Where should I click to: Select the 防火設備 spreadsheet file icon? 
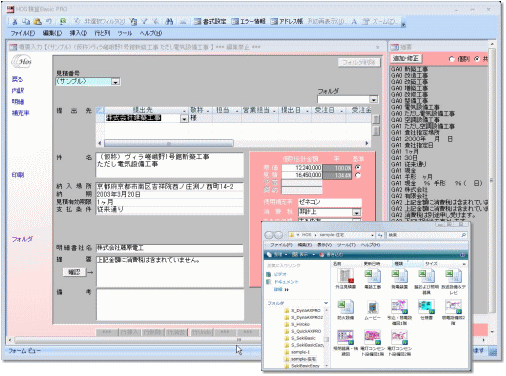(x=345, y=307)
